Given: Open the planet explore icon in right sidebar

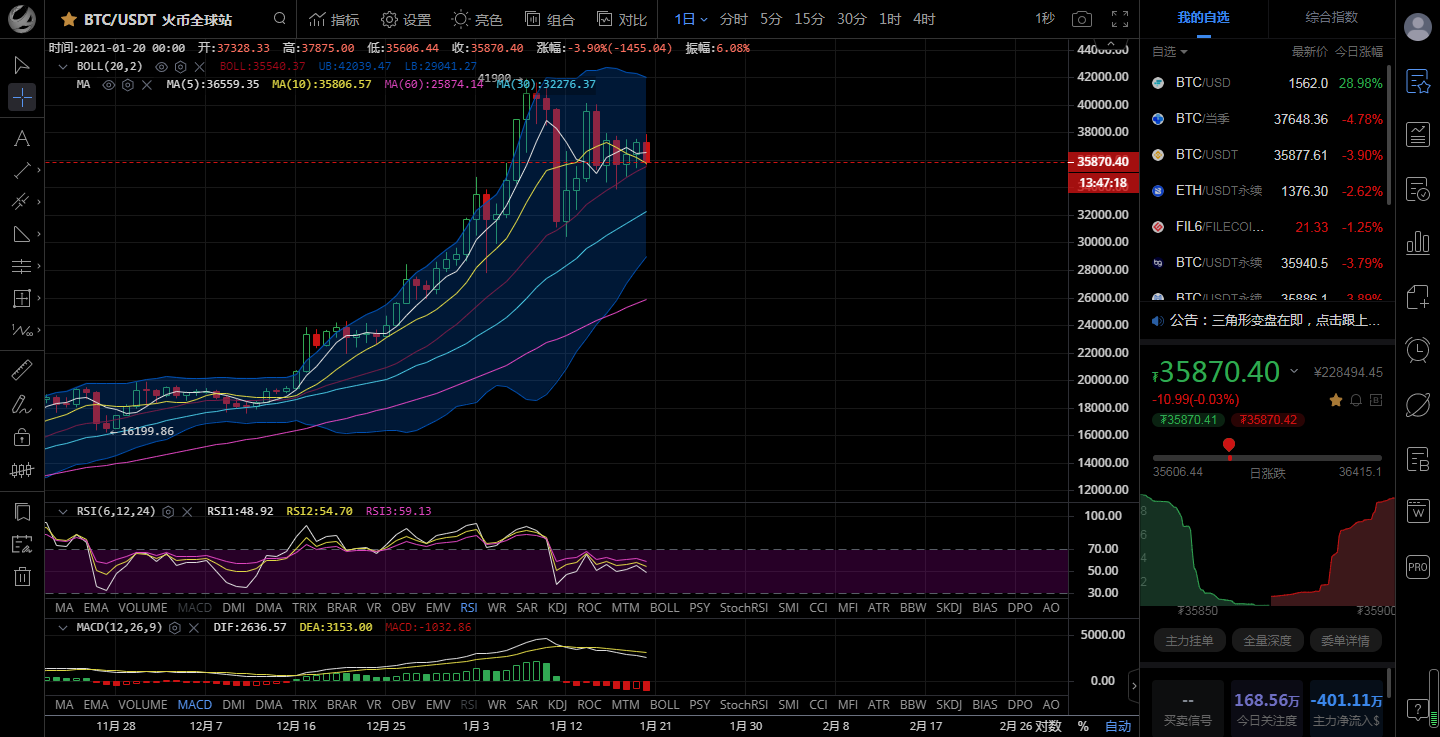Looking at the screenshot, I should point(1418,404).
